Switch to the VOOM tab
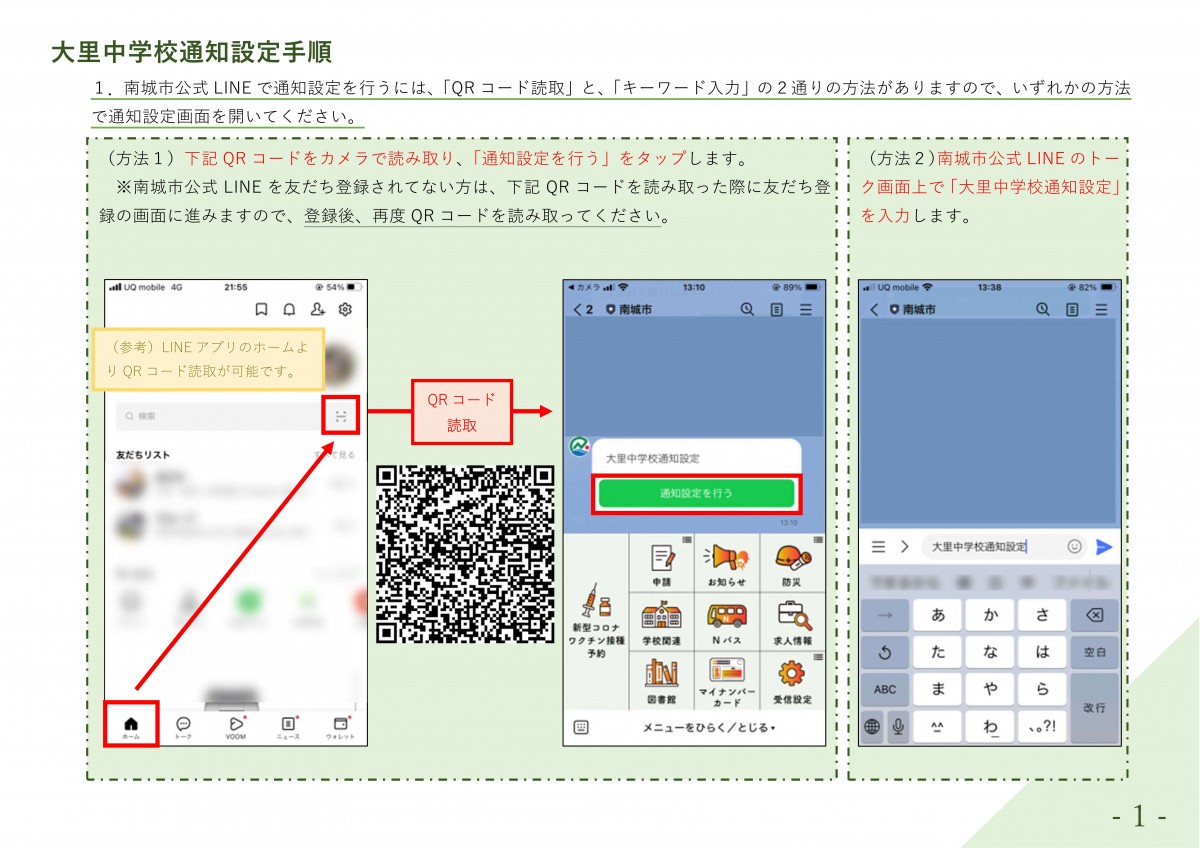Image resolution: width=1200 pixels, height=848 pixels. [x=236, y=727]
